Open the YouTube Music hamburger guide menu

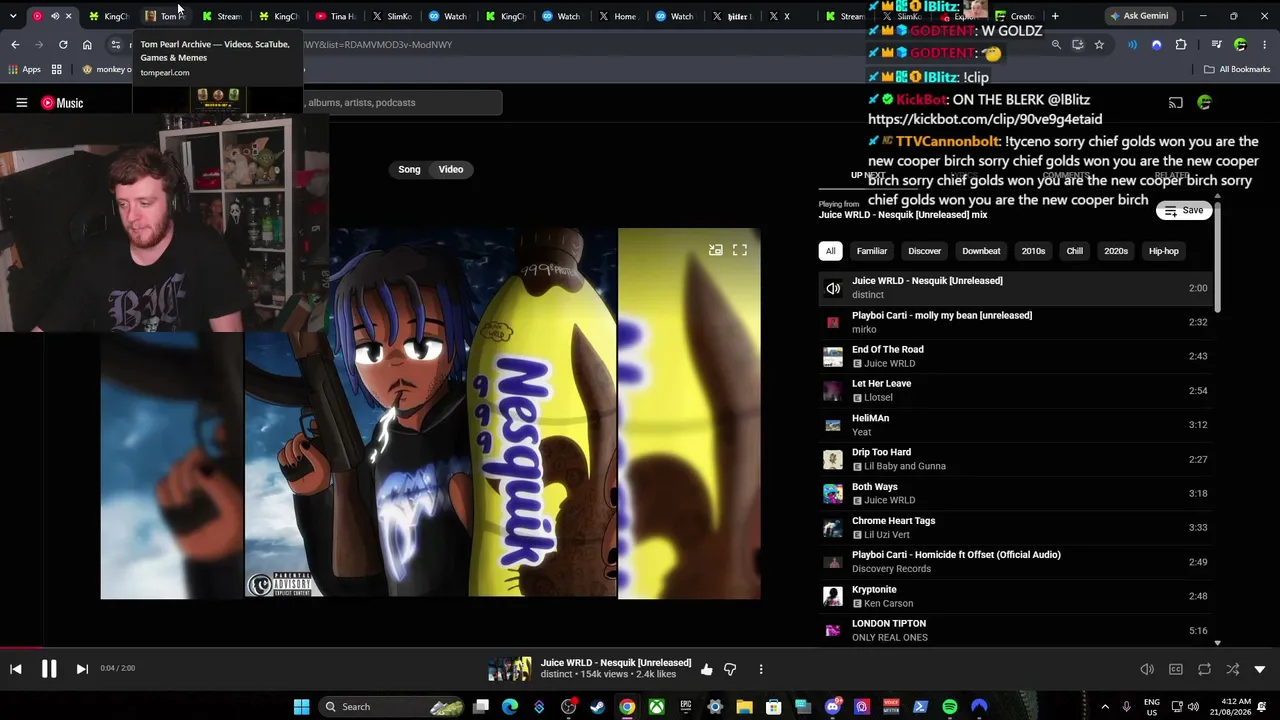[x=21, y=103]
